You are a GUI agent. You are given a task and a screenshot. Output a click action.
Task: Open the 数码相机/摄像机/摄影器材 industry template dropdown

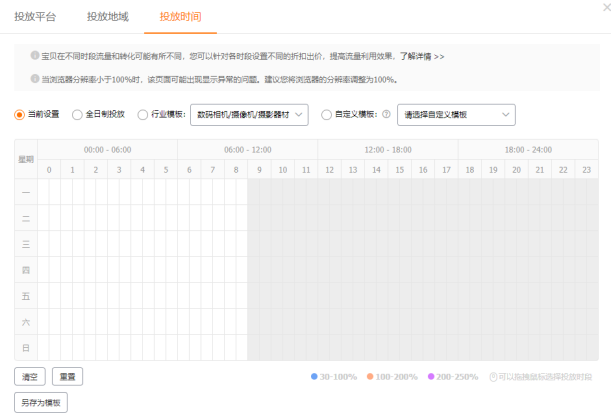tap(249, 115)
